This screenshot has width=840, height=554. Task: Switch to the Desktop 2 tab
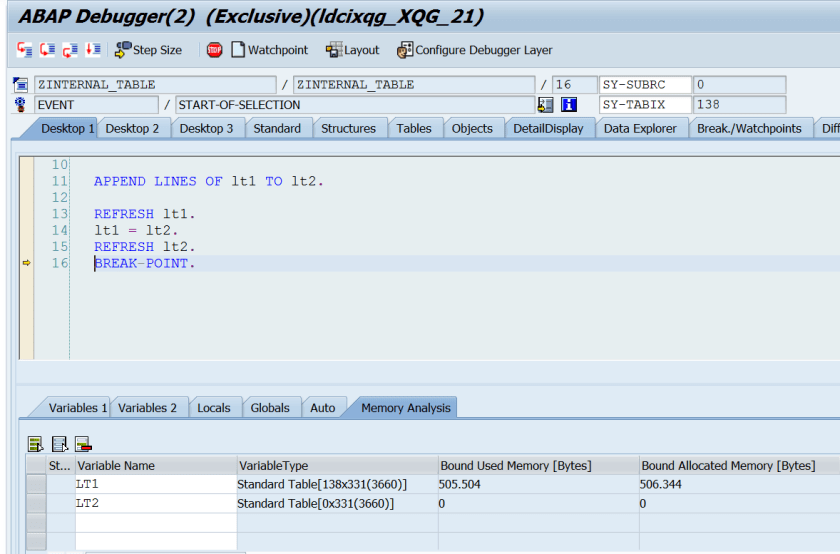click(x=132, y=128)
